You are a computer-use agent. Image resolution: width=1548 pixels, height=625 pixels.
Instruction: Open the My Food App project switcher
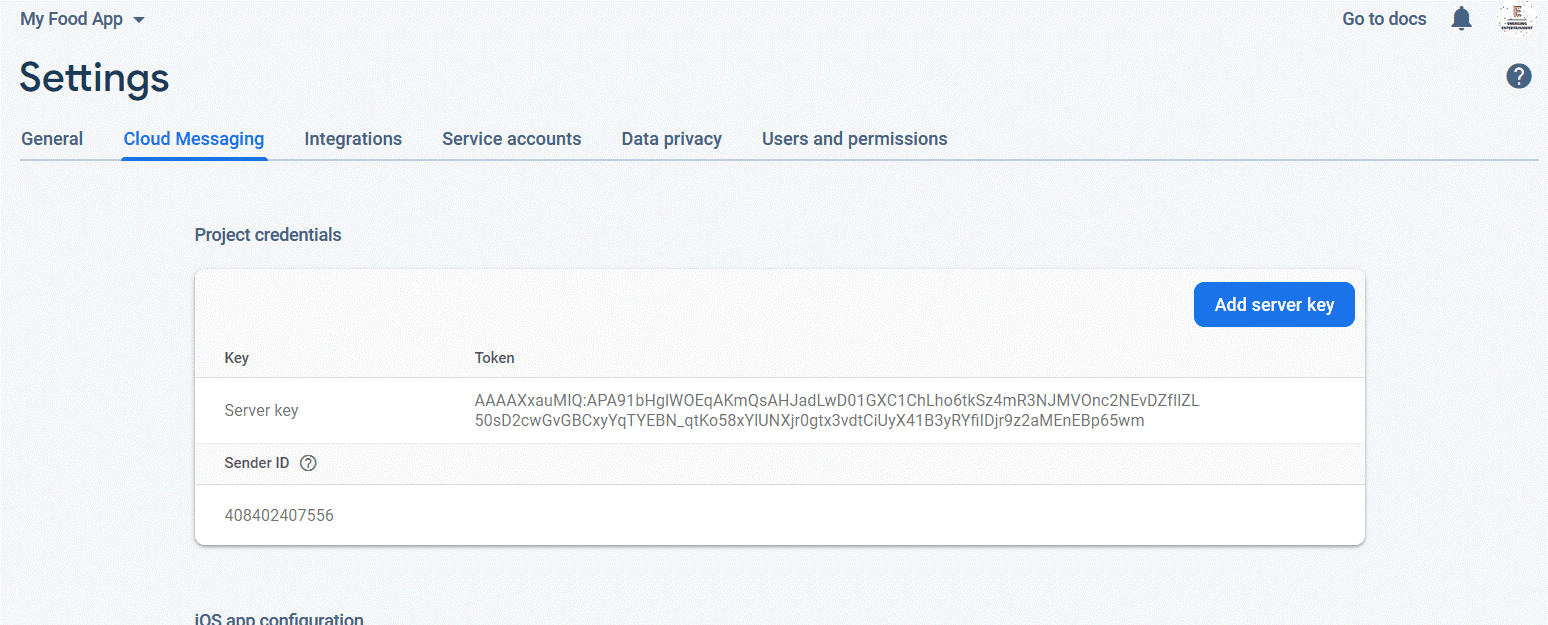point(72,18)
